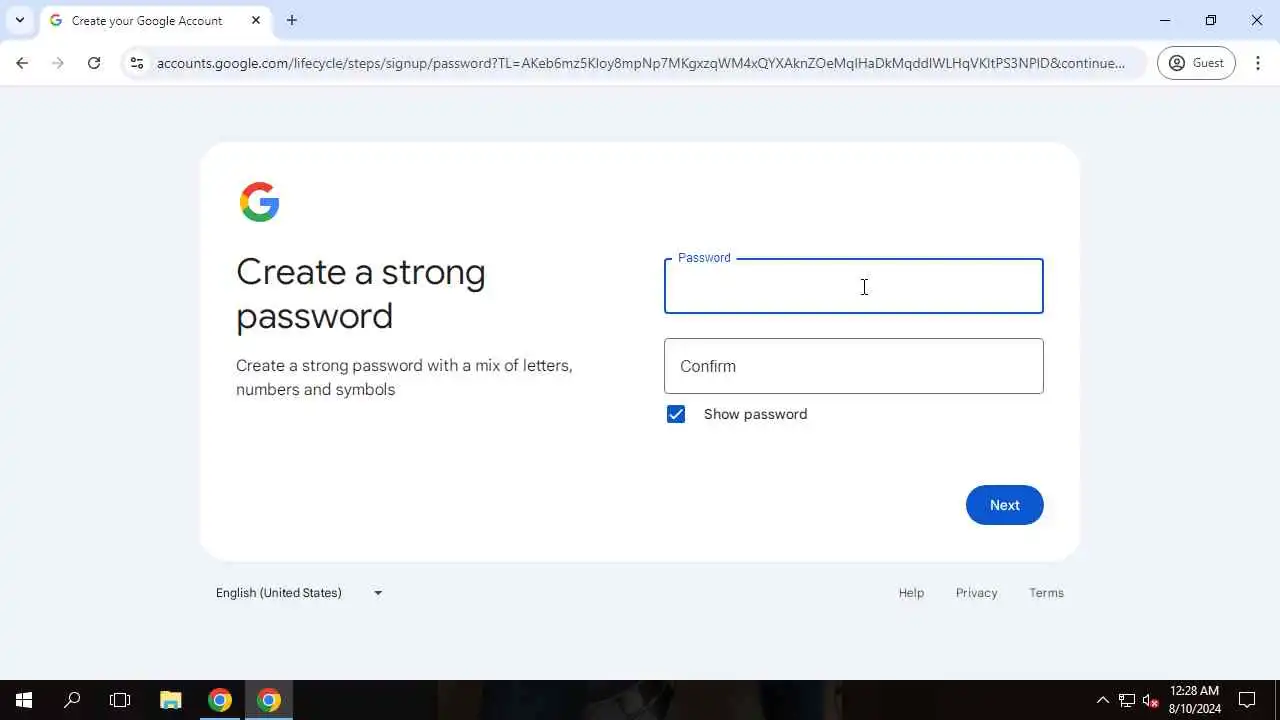Focus the Confirm password field
1280x720 pixels.
(x=854, y=366)
